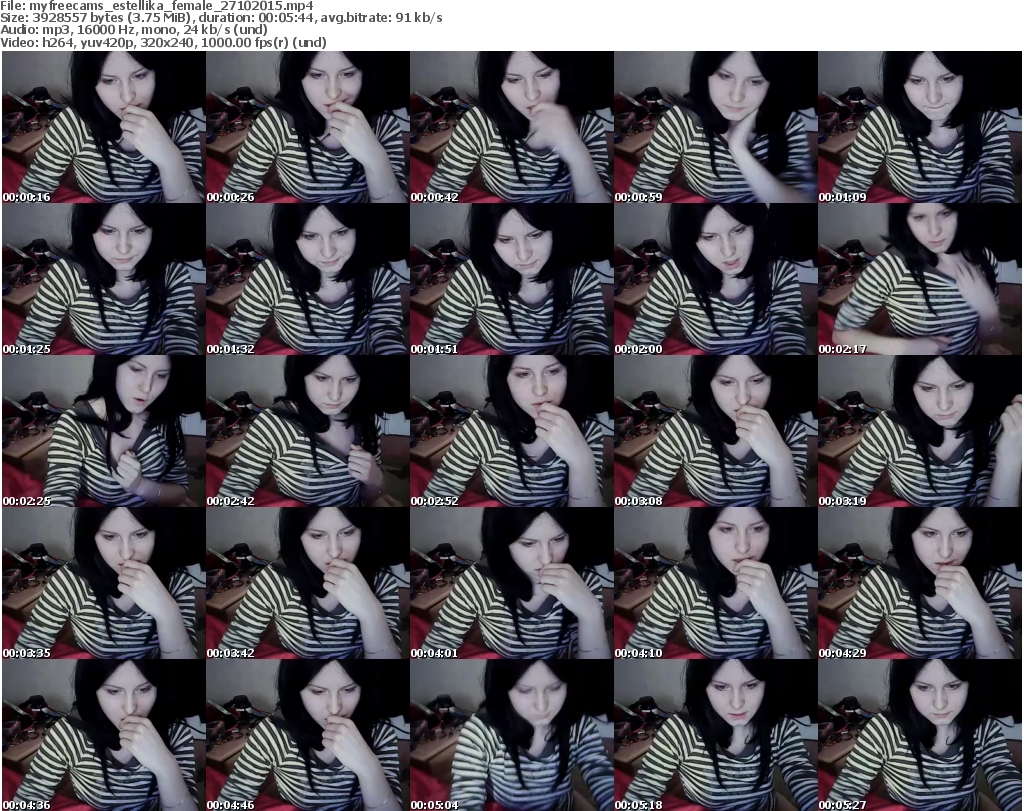Choose the thumbnail stamped 00:04:01
The height and width of the screenshot is (811, 1024).
[x=511, y=584]
